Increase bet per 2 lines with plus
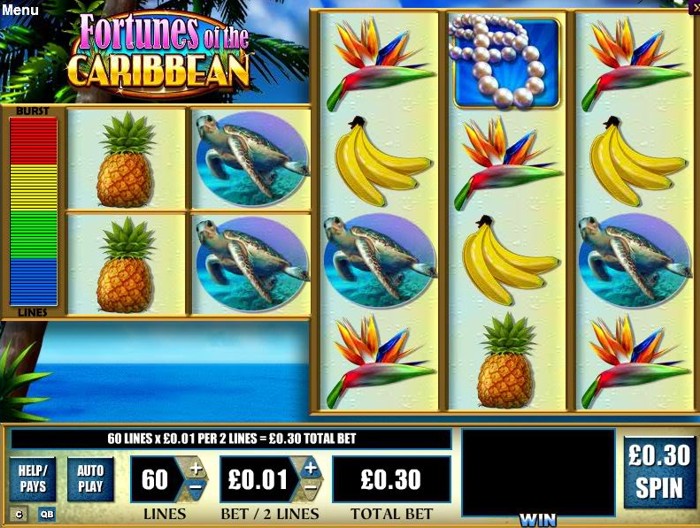This screenshot has width=700, height=528. (311, 469)
